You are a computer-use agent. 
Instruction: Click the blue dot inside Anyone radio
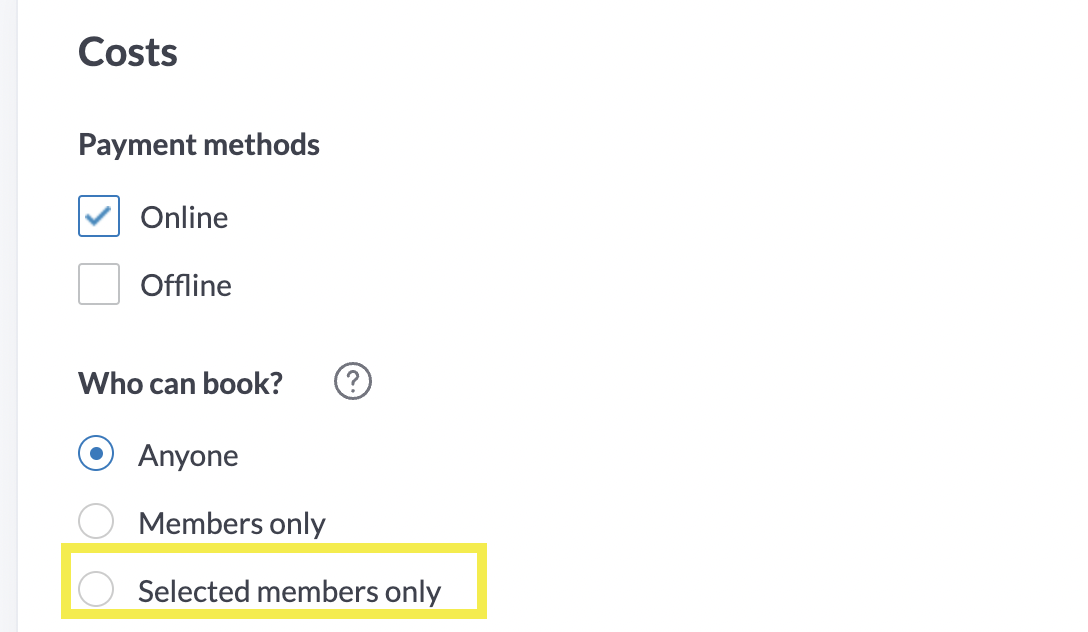coord(96,455)
